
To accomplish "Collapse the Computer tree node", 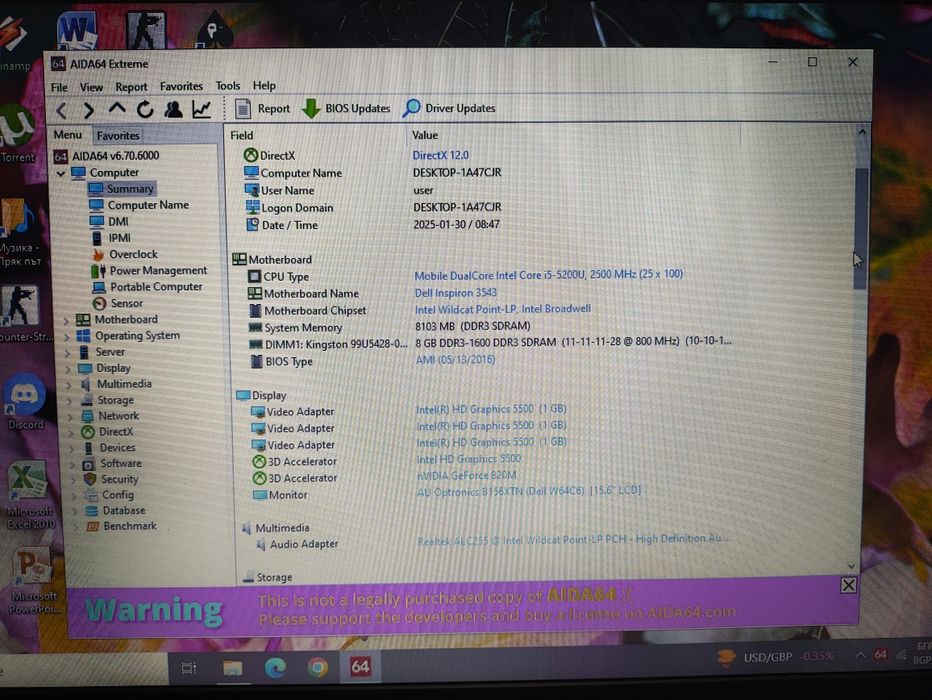I will (x=61, y=174).
